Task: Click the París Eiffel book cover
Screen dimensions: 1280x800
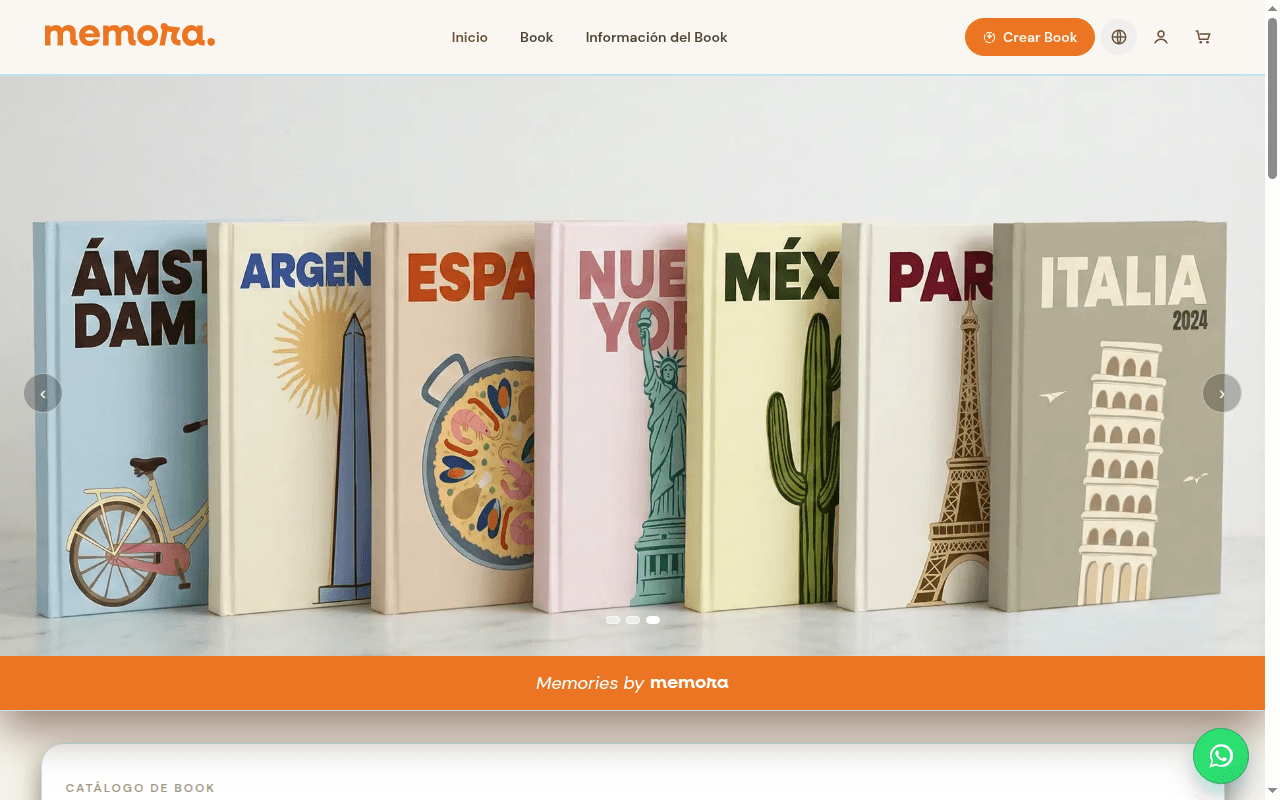Action: (918, 418)
